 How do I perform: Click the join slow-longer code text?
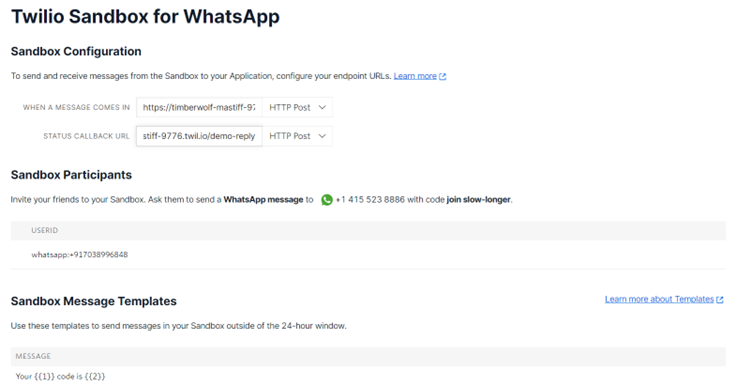(x=479, y=199)
